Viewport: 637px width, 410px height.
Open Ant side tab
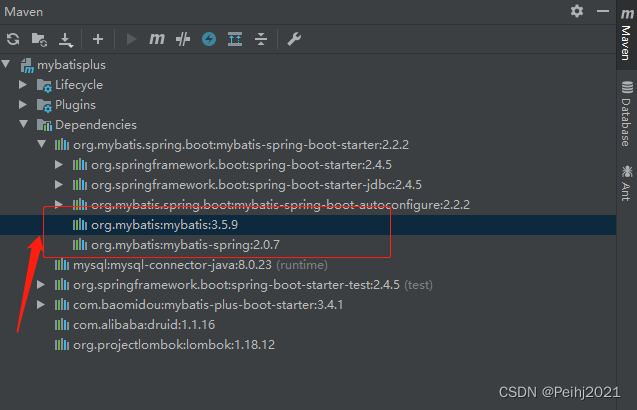coord(626,183)
